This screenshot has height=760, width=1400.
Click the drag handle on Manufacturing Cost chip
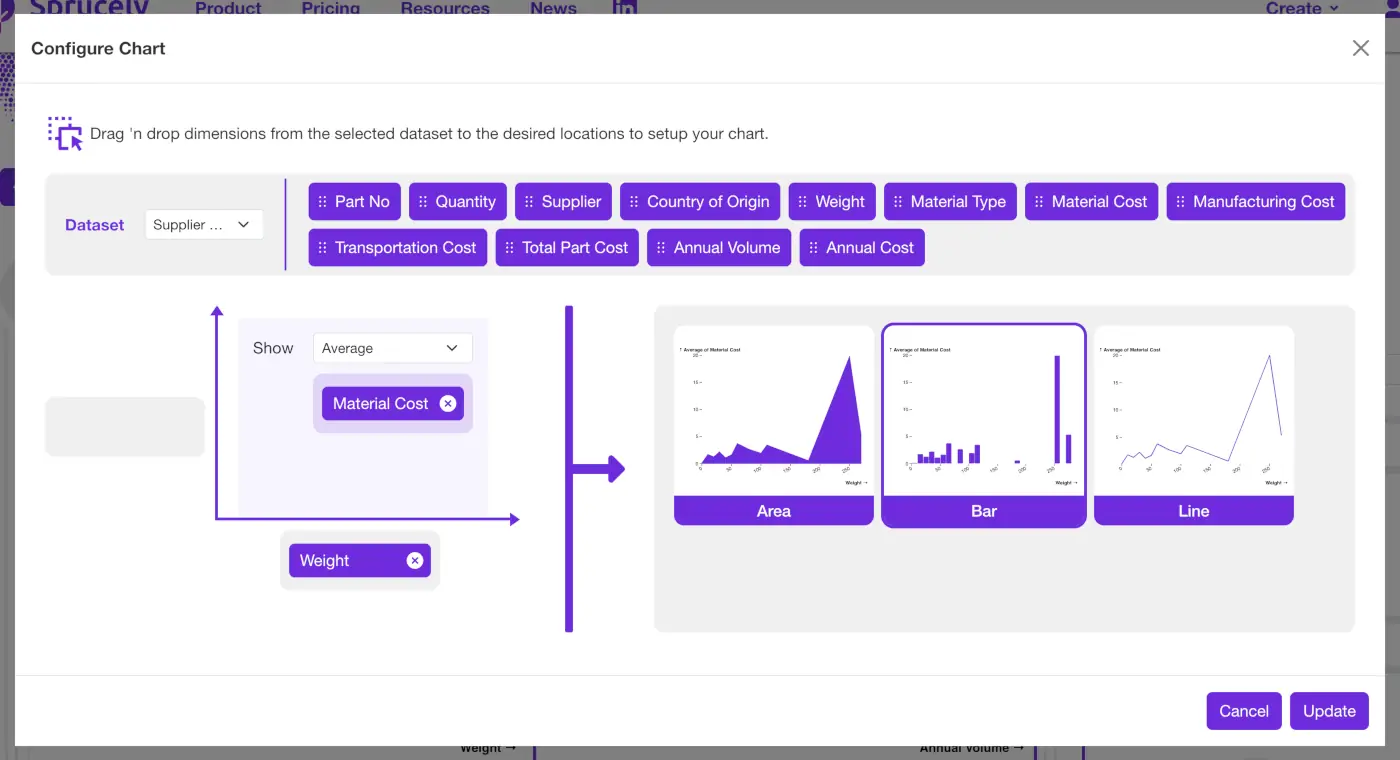pyautogui.click(x=1182, y=201)
